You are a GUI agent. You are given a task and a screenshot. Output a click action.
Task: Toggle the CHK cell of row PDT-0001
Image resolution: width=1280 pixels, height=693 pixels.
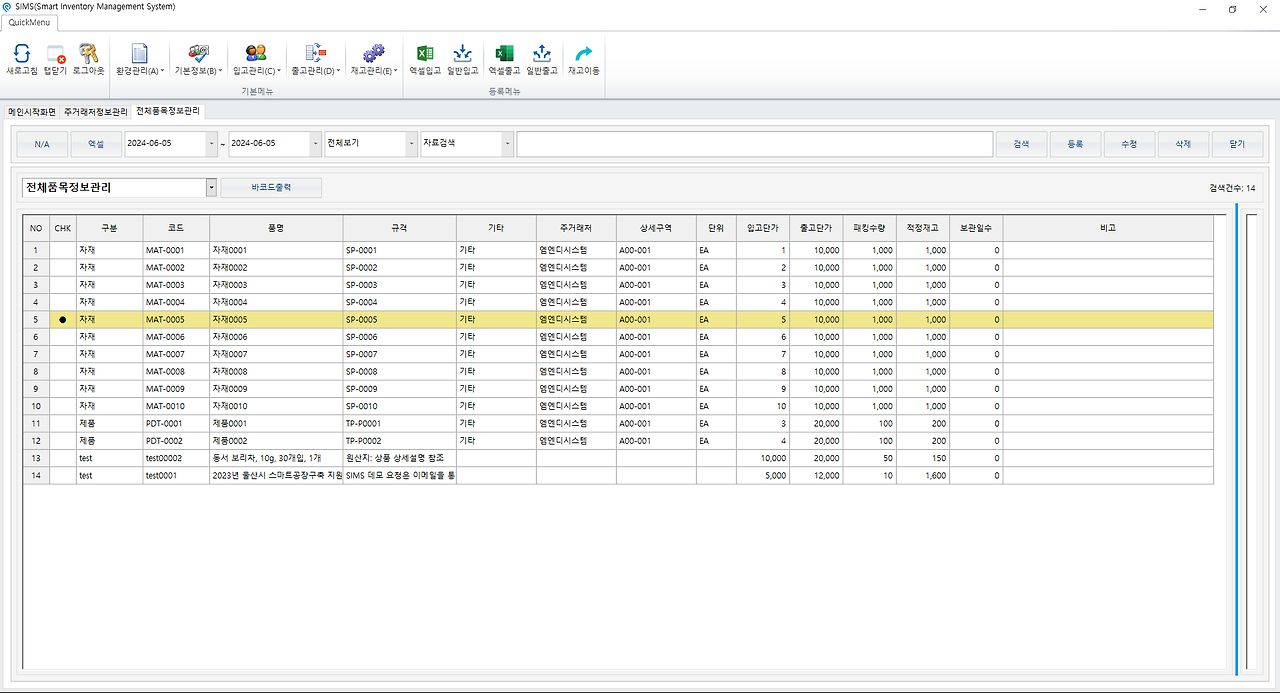point(63,424)
